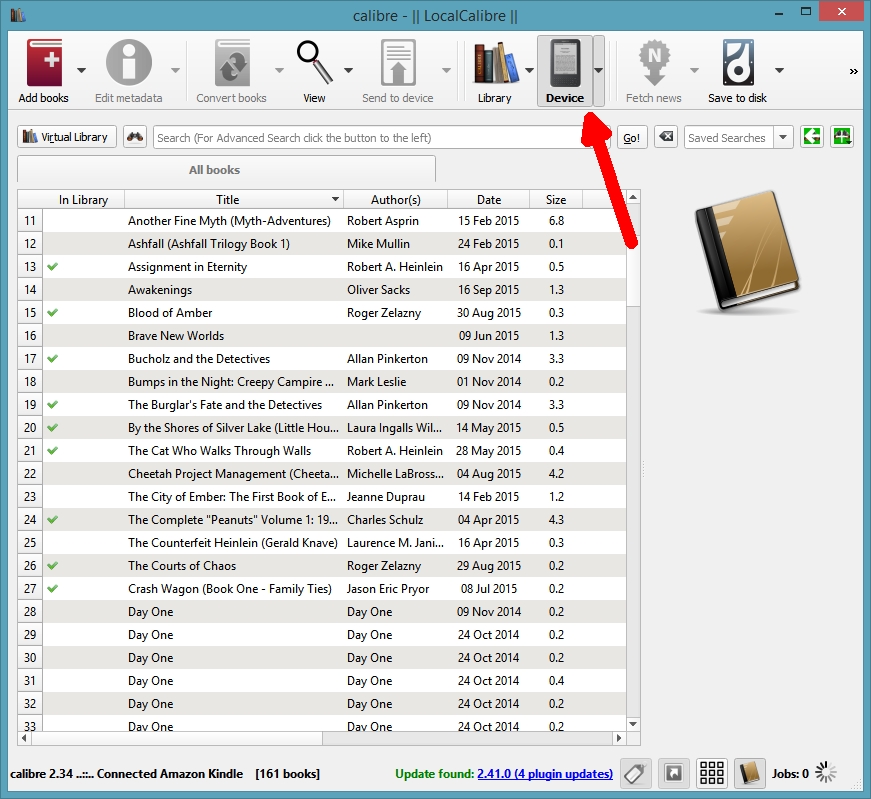
Task: Sort by the Author(s) column header
Action: point(396,199)
